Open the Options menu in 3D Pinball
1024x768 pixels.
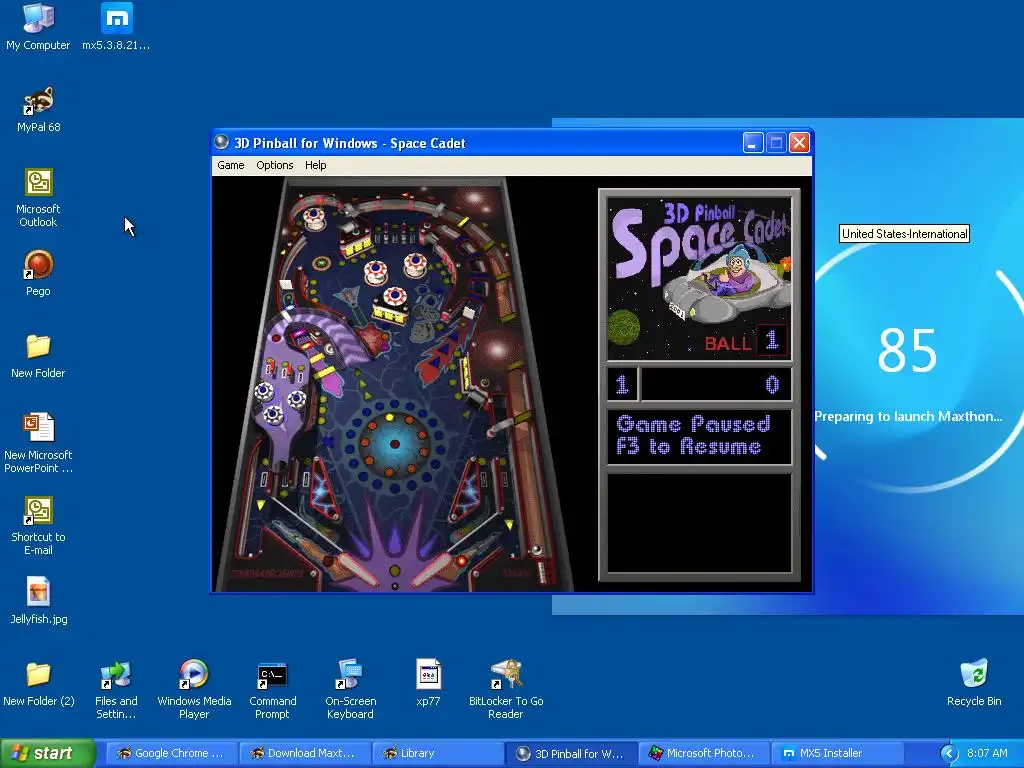274,165
